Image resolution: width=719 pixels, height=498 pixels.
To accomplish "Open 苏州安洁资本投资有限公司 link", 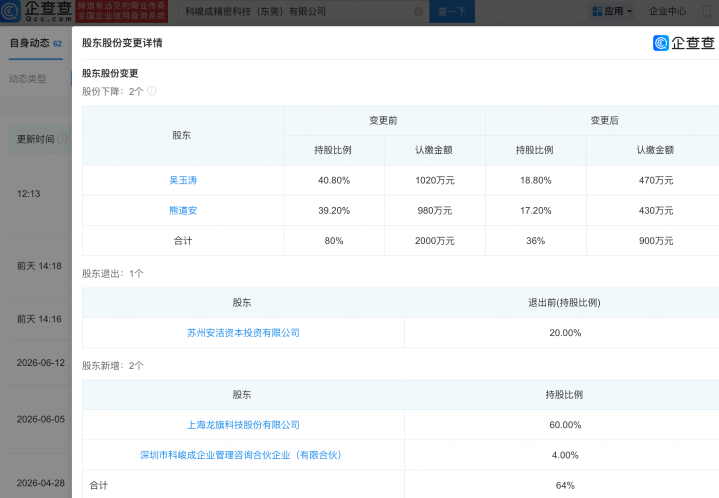I will tap(243, 333).
